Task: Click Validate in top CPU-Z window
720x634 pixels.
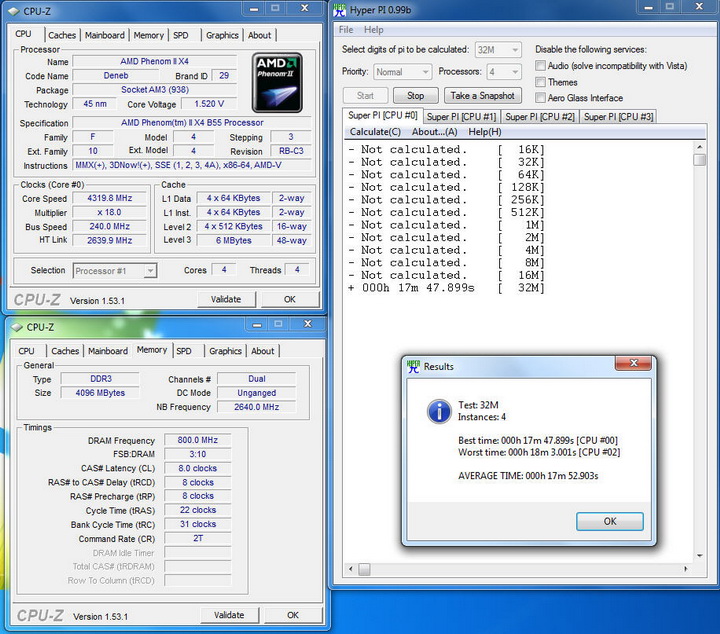Action: tap(226, 299)
